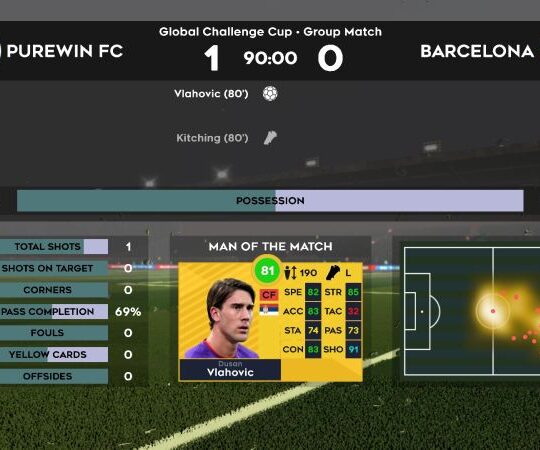Click the Global Challenge Cup match title
The height and width of the screenshot is (450, 540).
tap(270, 32)
